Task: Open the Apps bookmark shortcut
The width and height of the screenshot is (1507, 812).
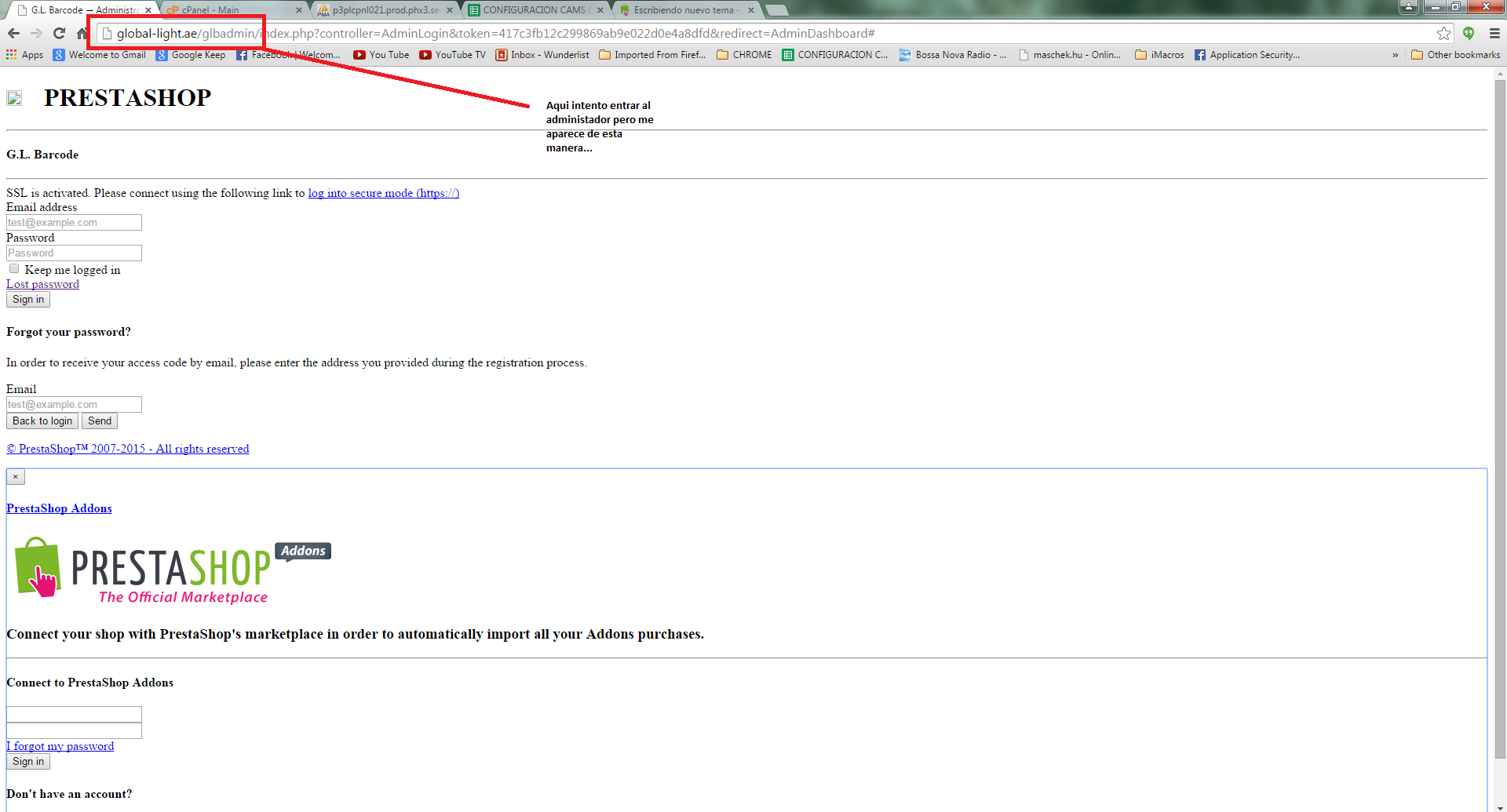Action: (24, 55)
